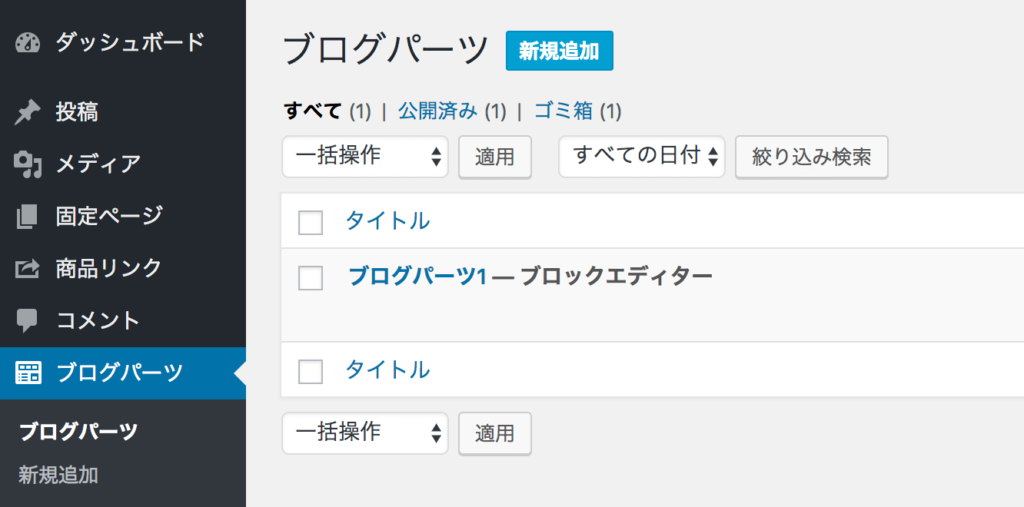
Task: Open the top 一括操作 bulk actions dropdown
Action: tap(365, 157)
